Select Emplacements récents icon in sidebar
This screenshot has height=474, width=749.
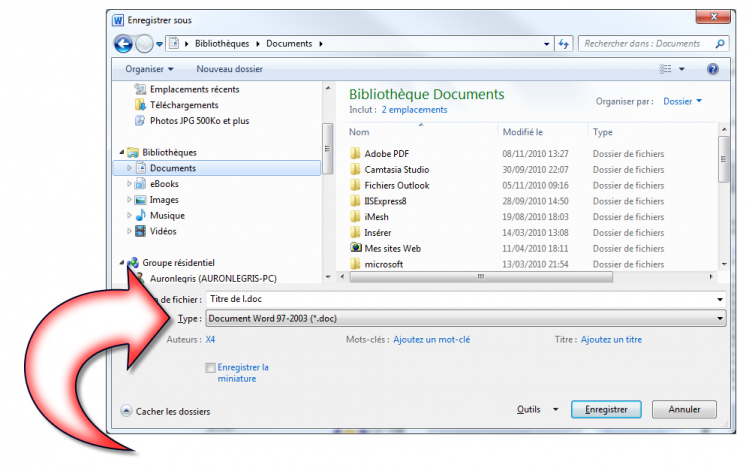[140, 89]
